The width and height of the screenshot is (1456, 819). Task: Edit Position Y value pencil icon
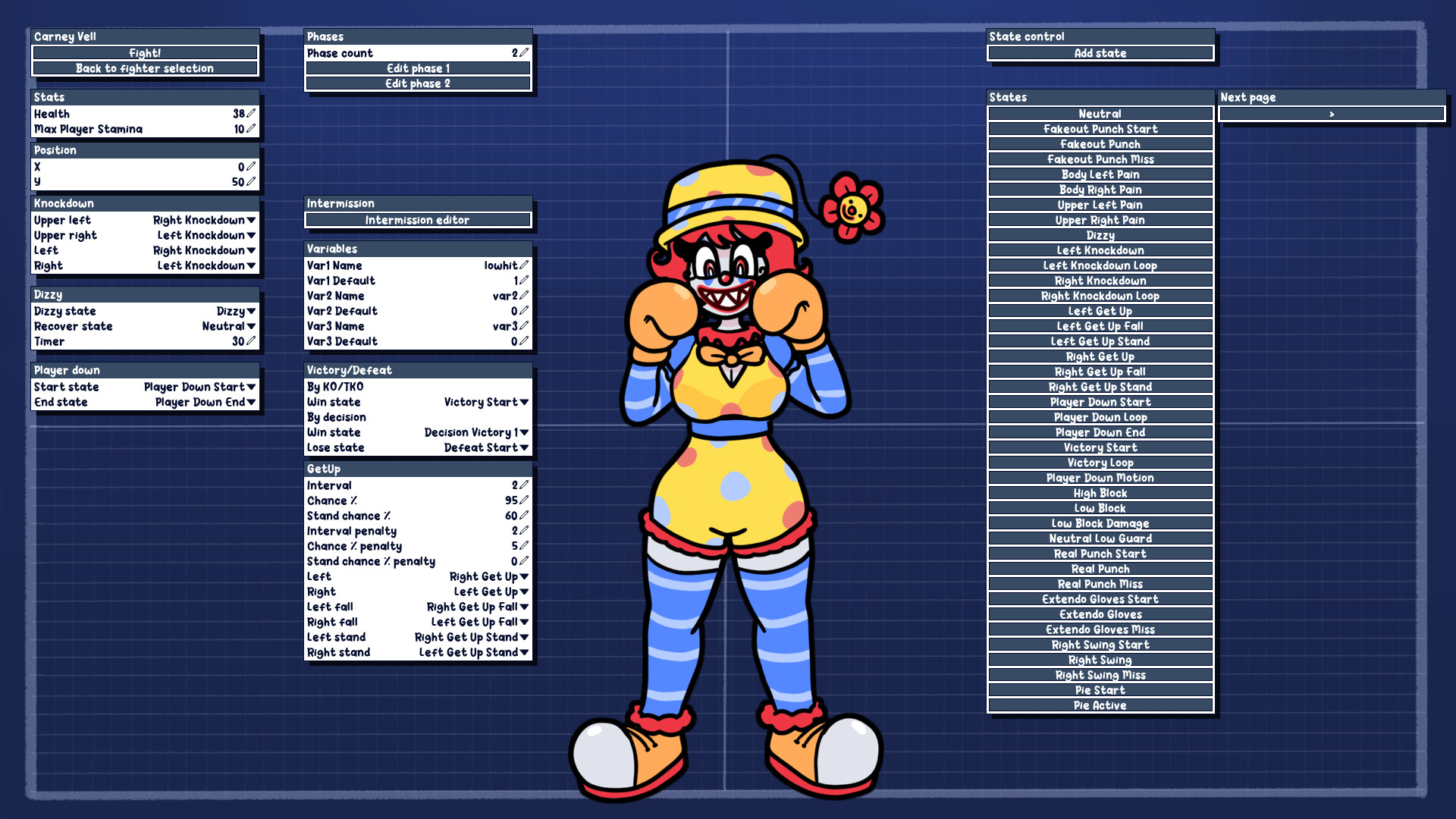coord(251,182)
